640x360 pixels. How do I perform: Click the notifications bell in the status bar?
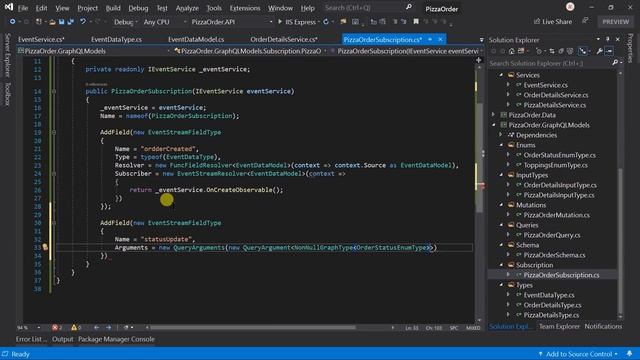pyautogui.click(x=629, y=353)
